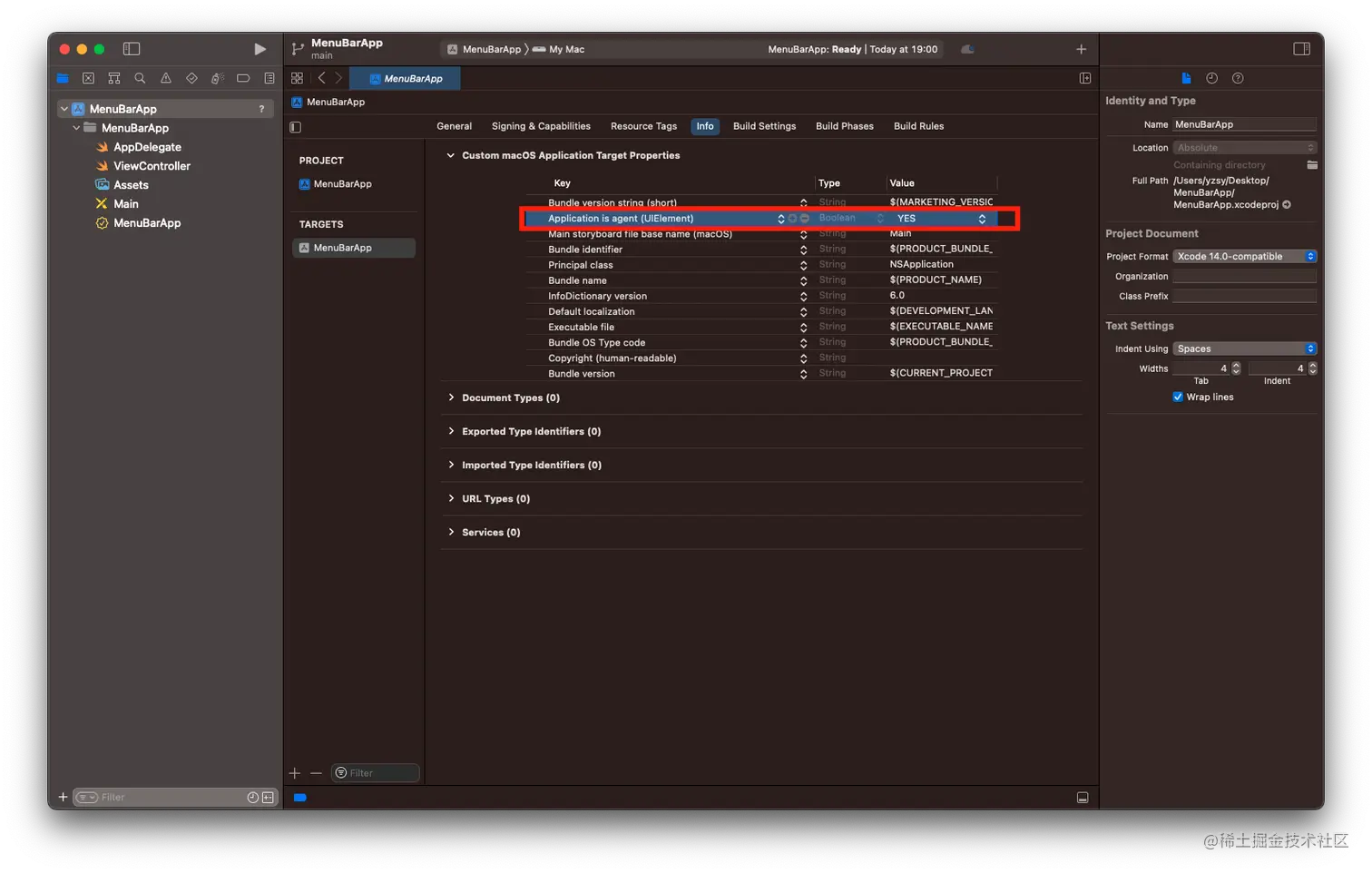
Task: Show only source-controlled files filter
Action: click(x=268, y=797)
